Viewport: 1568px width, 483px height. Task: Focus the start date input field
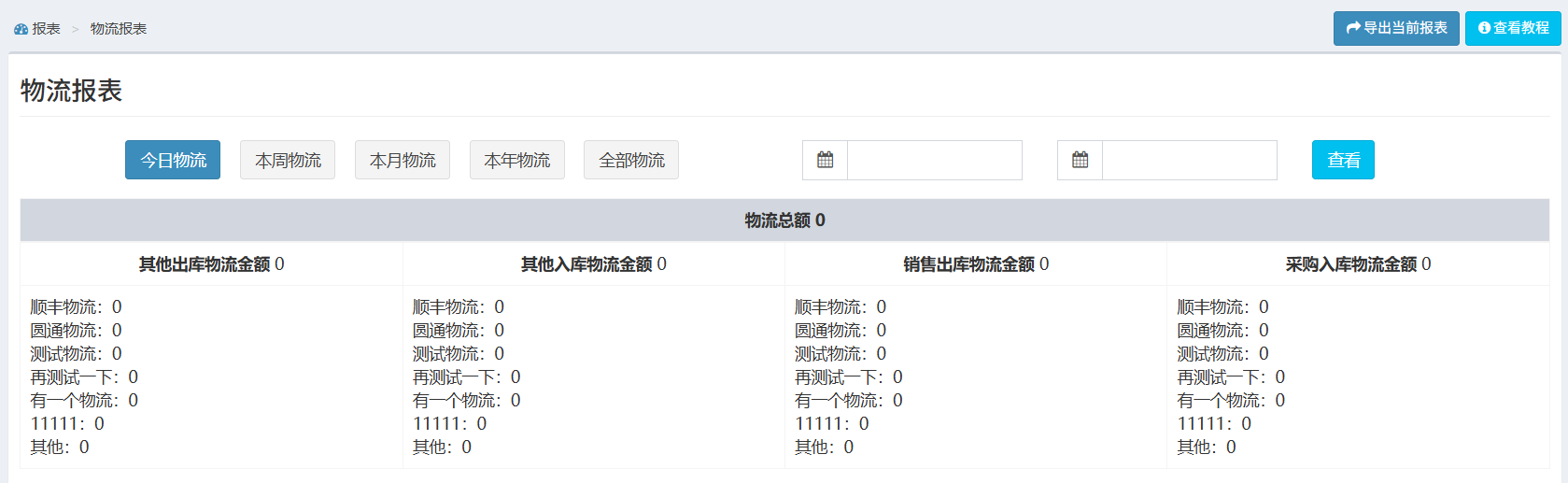pyautogui.click(x=934, y=160)
